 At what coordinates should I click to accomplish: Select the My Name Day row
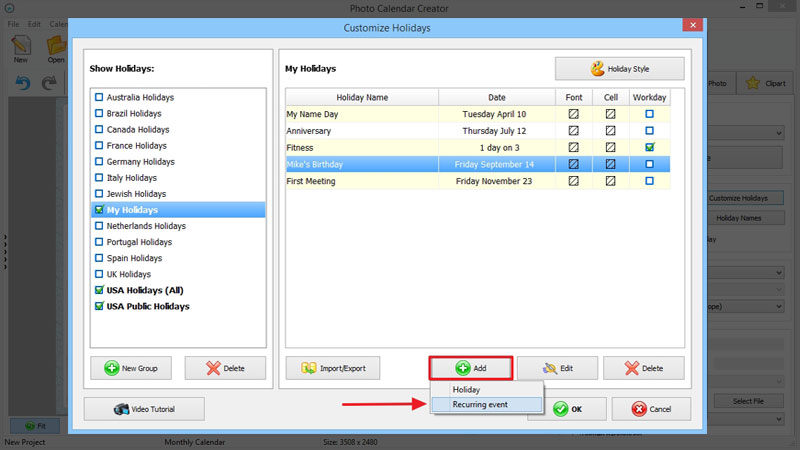click(478, 114)
